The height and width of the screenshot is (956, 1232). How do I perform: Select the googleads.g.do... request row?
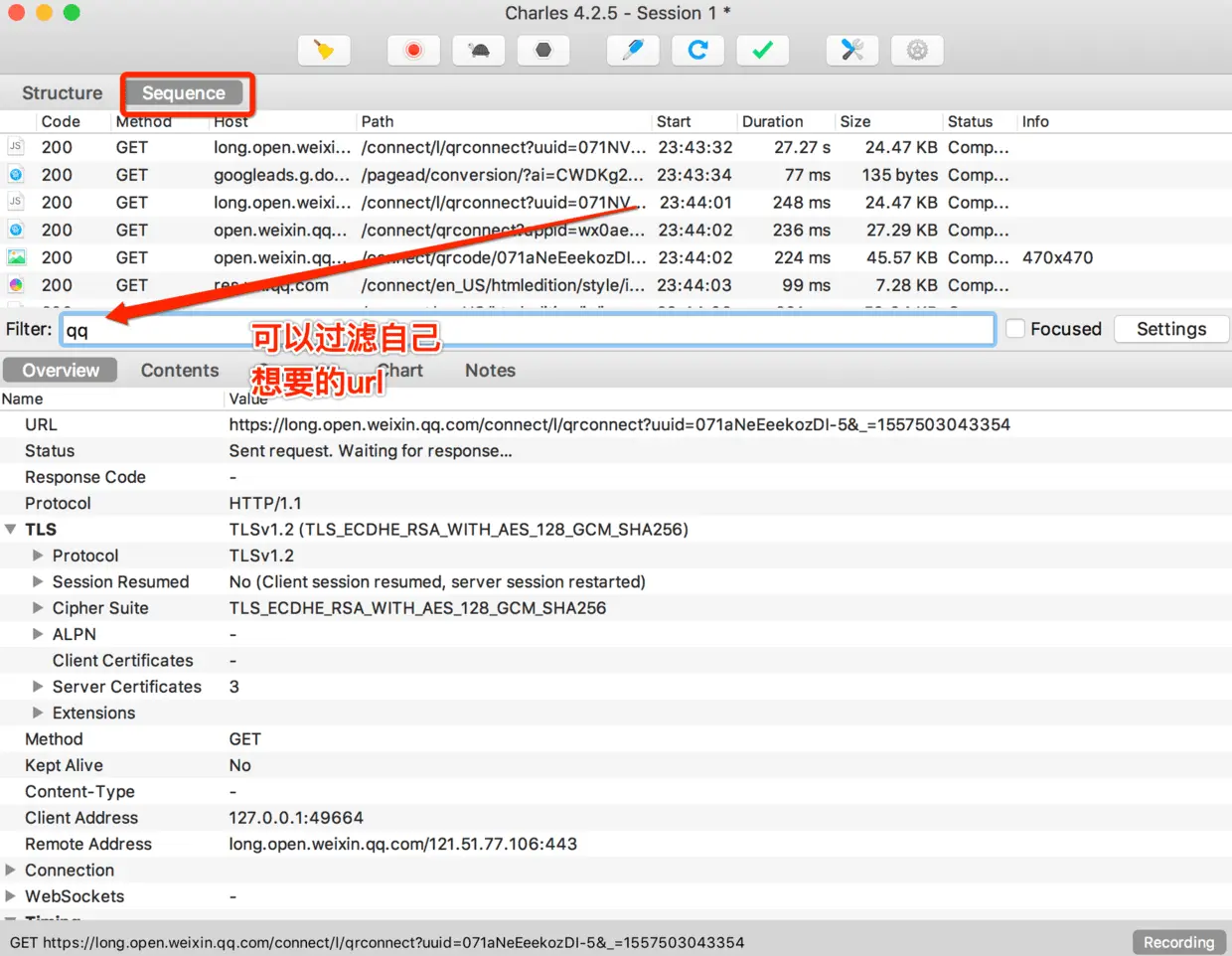[x=616, y=175]
